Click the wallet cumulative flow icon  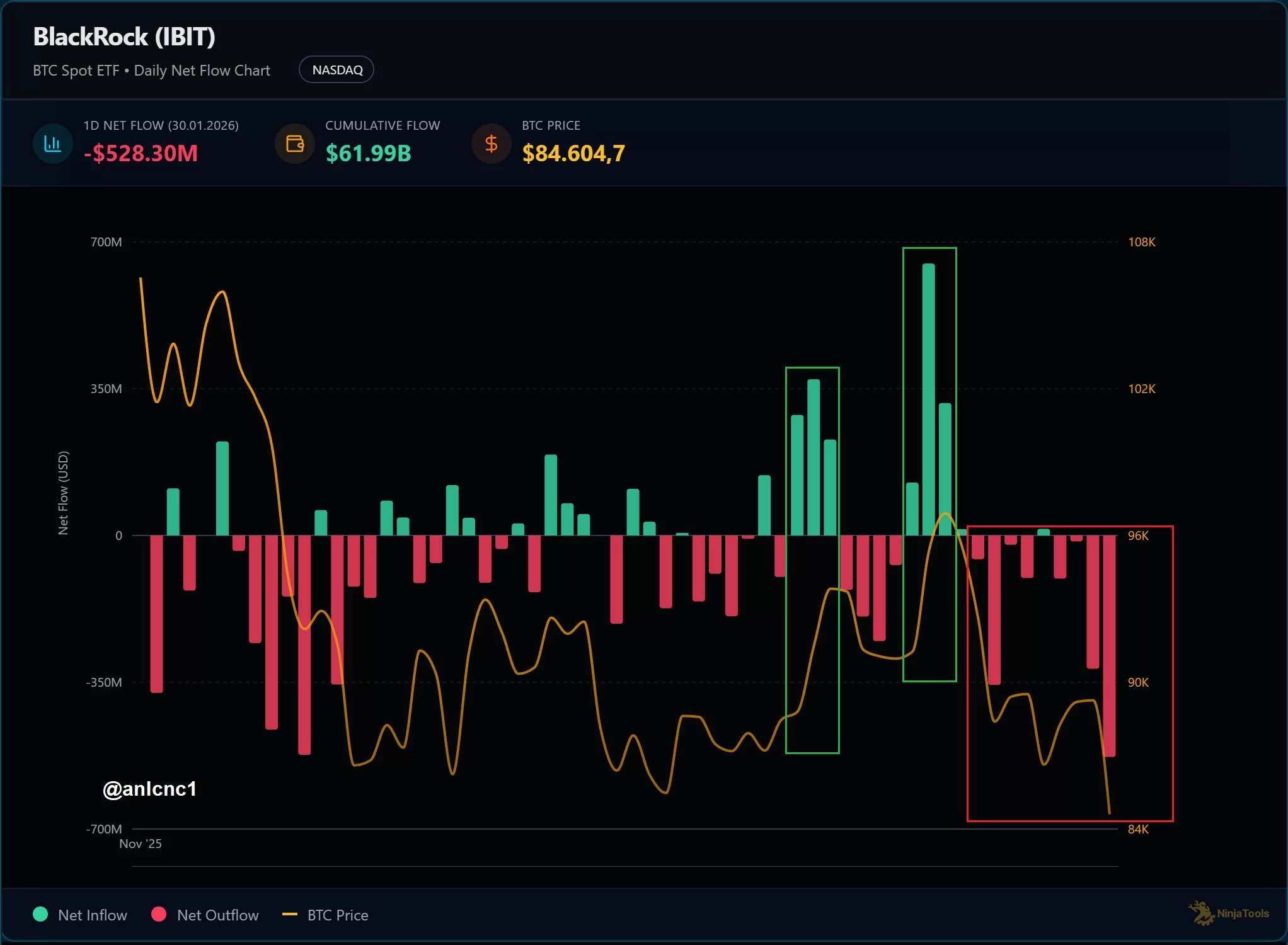coord(294,144)
